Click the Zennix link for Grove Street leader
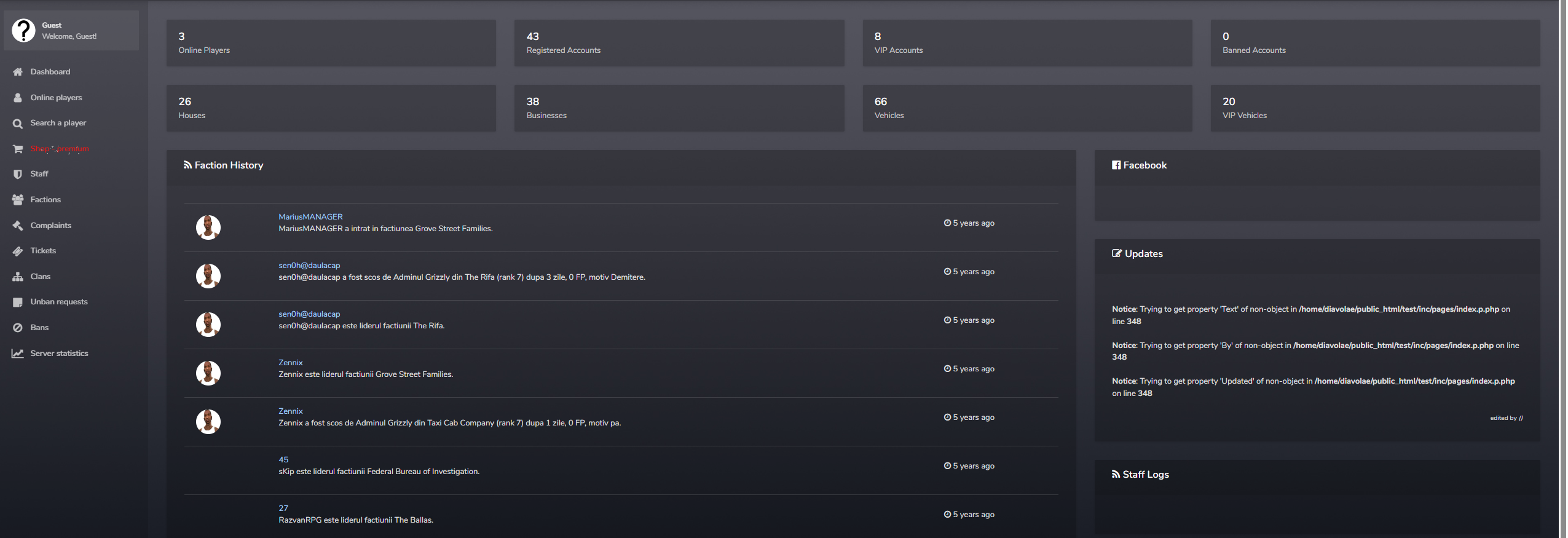 tap(291, 363)
